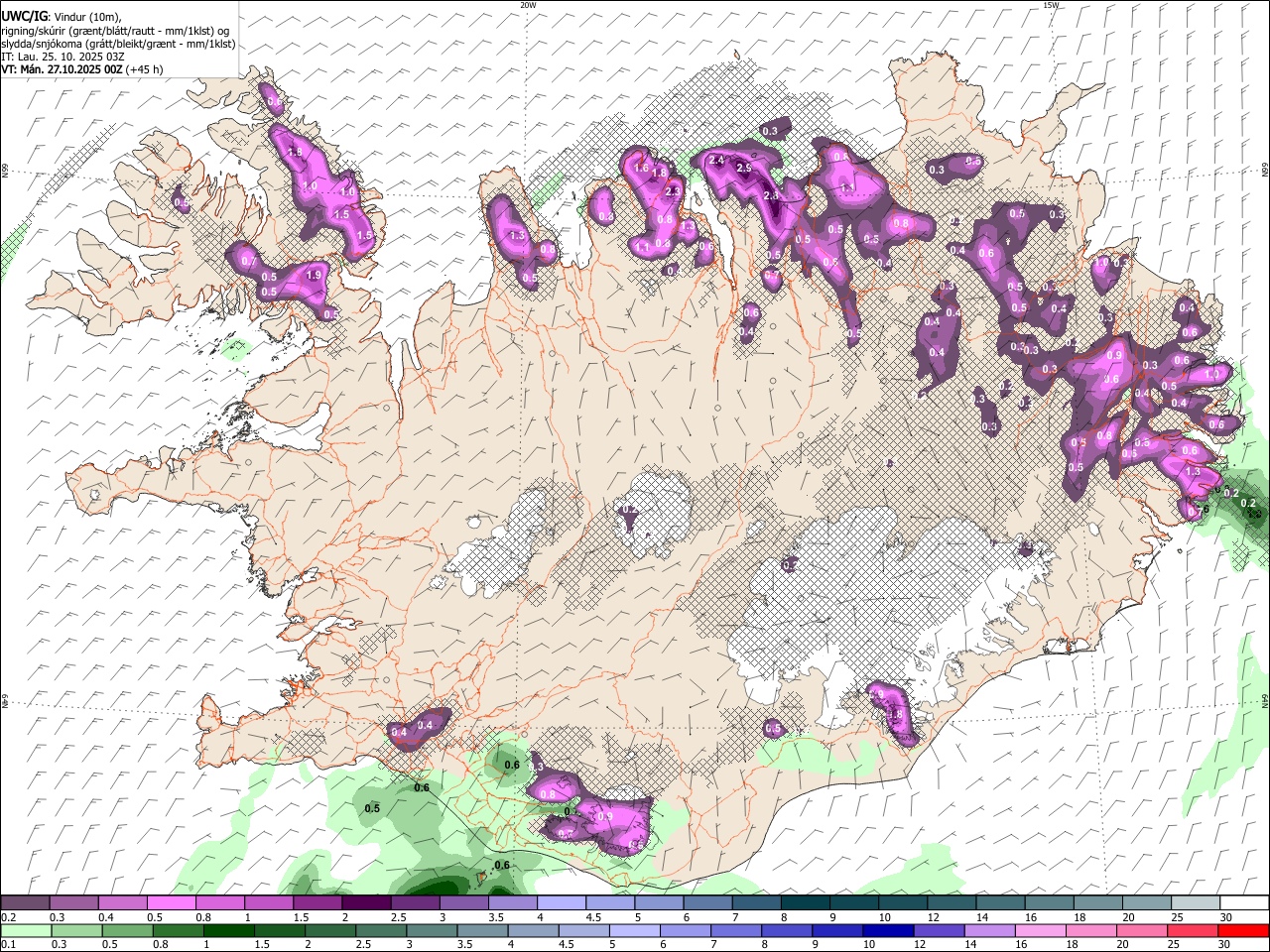The height and width of the screenshot is (952, 1270).
Task: Select the snow scale swatch labeled 14
Action: tap(999, 903)
